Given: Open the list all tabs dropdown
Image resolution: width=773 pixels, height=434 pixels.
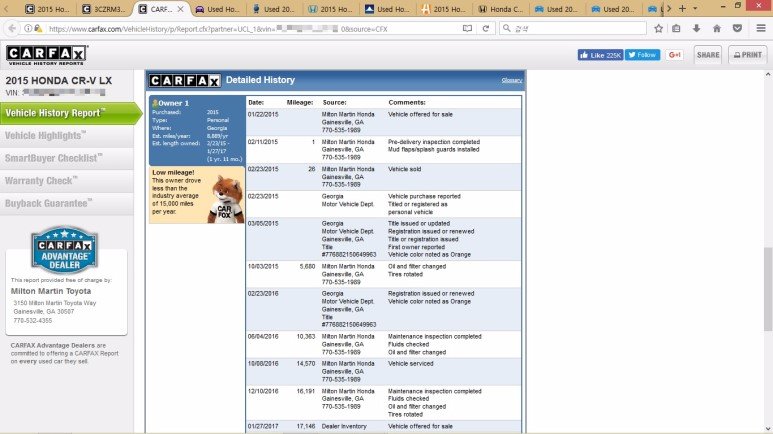Looking at the screenshot, I should (695, 8).
